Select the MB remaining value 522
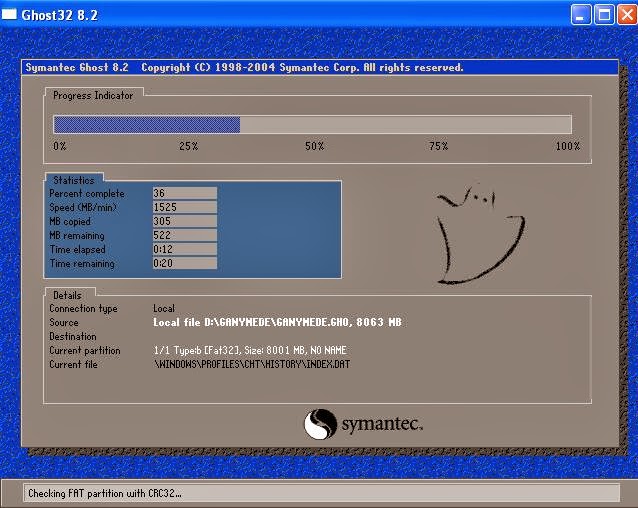 point(185,235)
